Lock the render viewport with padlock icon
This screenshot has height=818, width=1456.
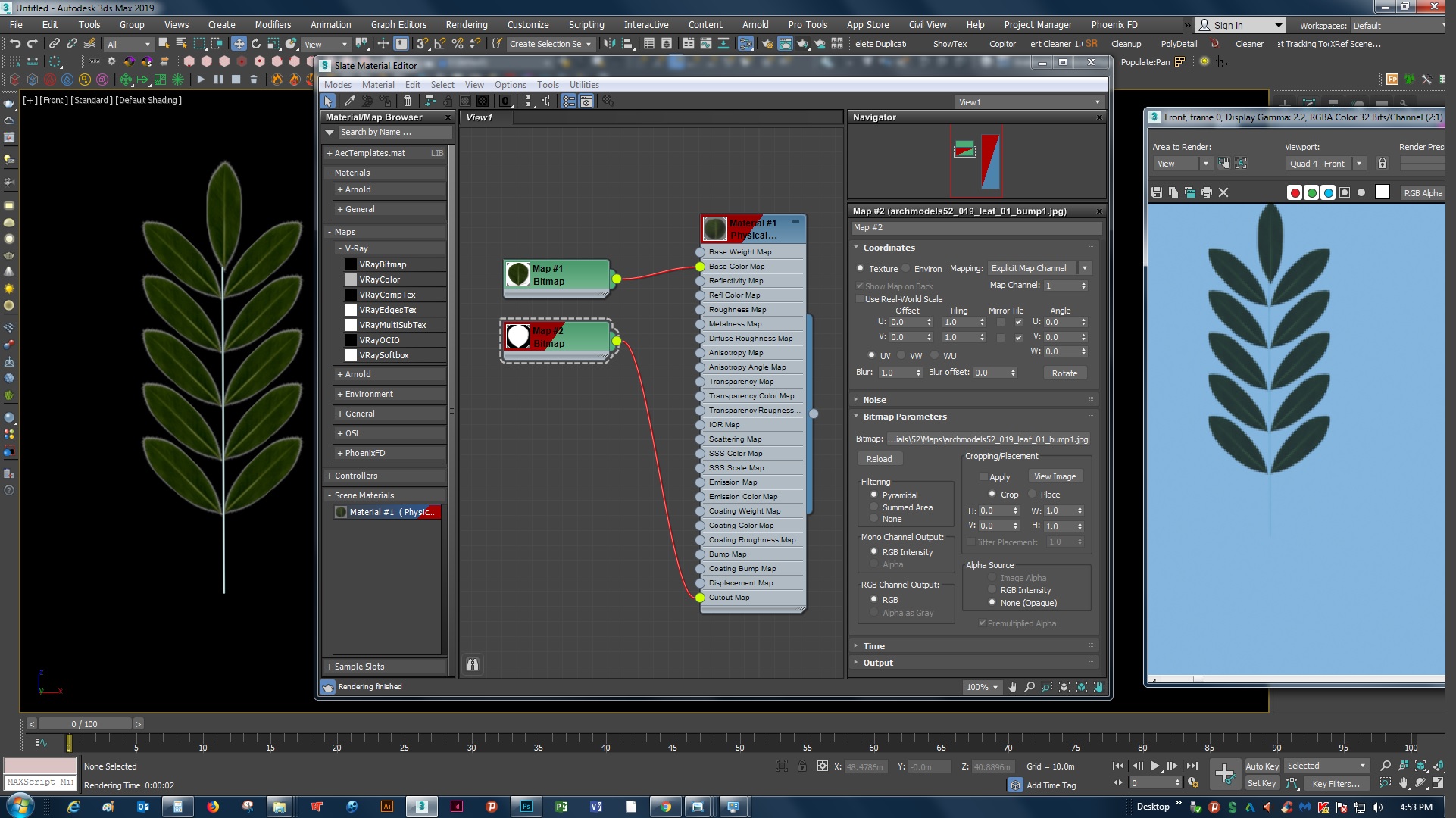1383,163
